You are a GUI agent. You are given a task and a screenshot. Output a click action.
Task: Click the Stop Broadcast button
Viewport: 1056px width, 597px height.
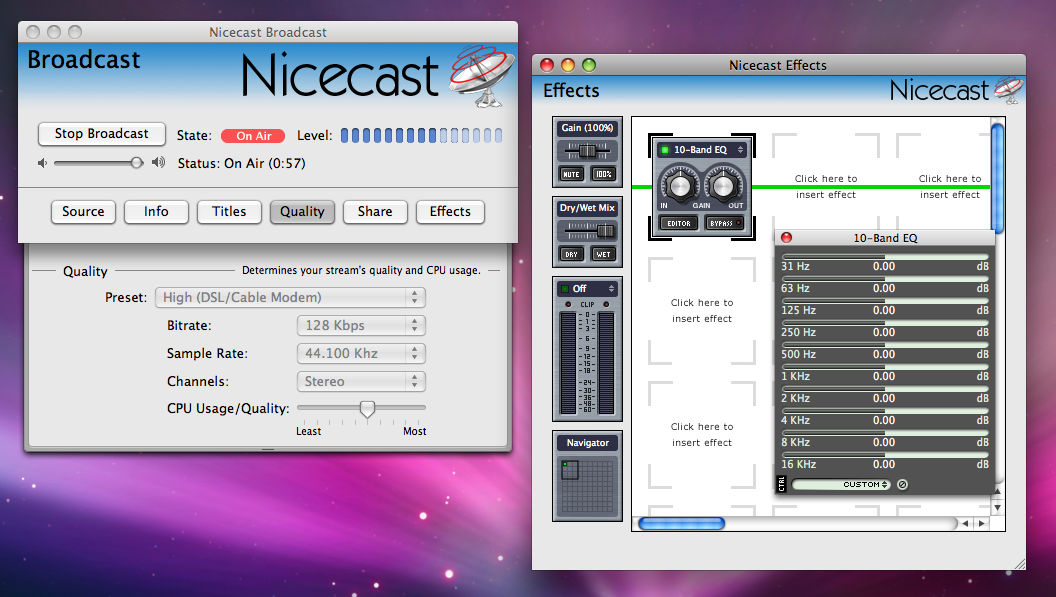[x=102, y=133]
